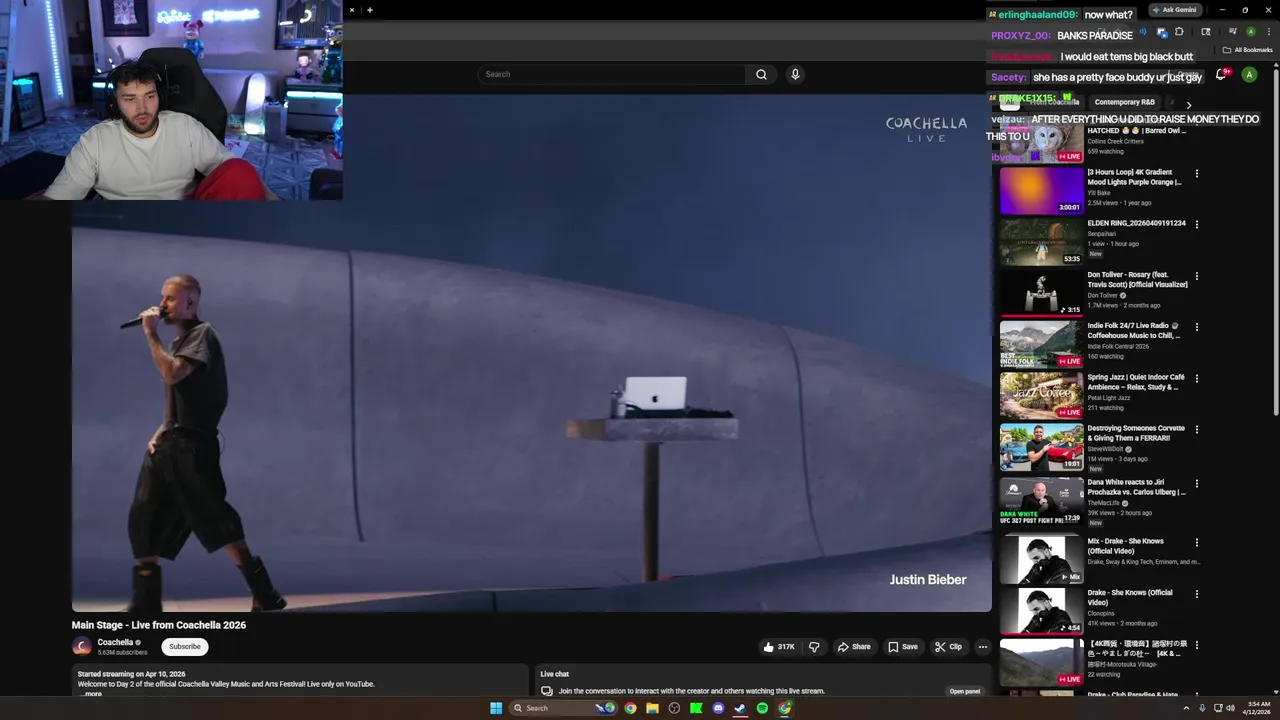
Task: Click Ask Gemini in Chrome title bar
Action: (x=1175, y=10)
